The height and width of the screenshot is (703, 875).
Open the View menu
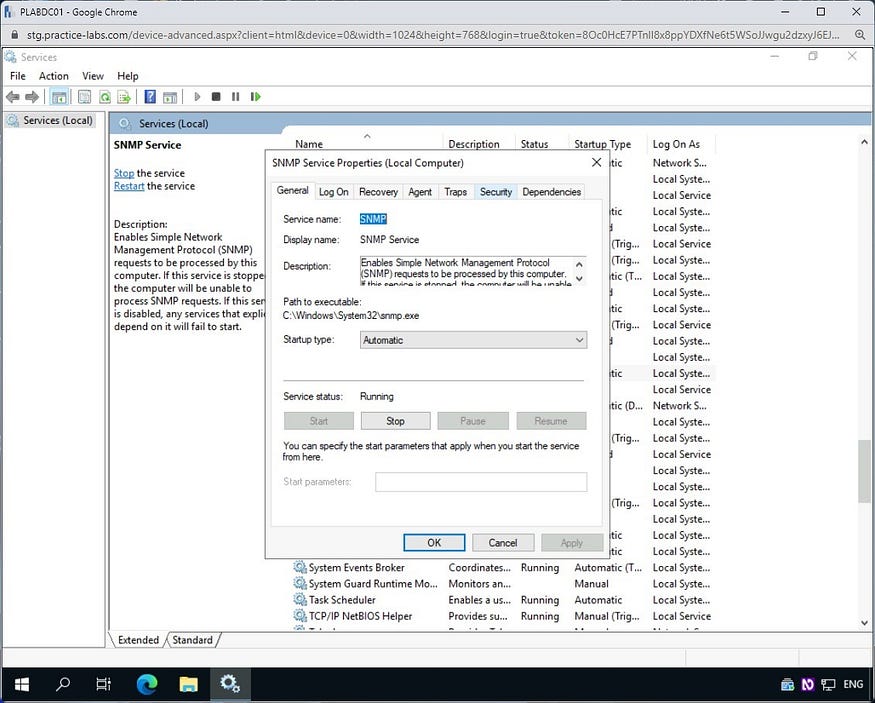pos(93,76)
